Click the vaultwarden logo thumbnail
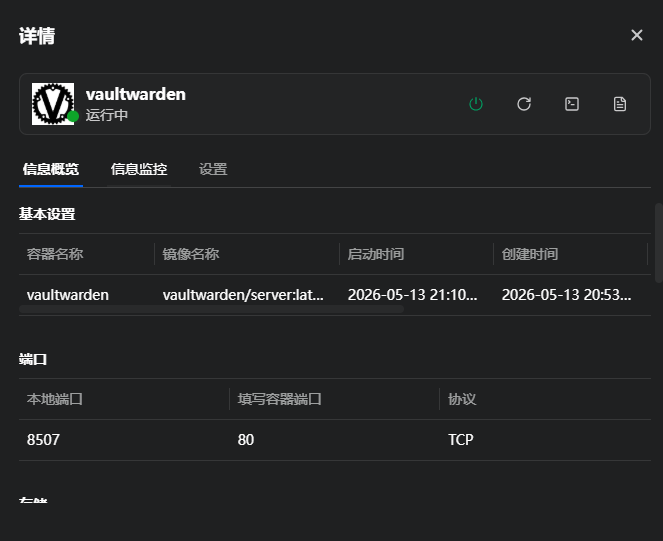 click(x=53, y=104)
